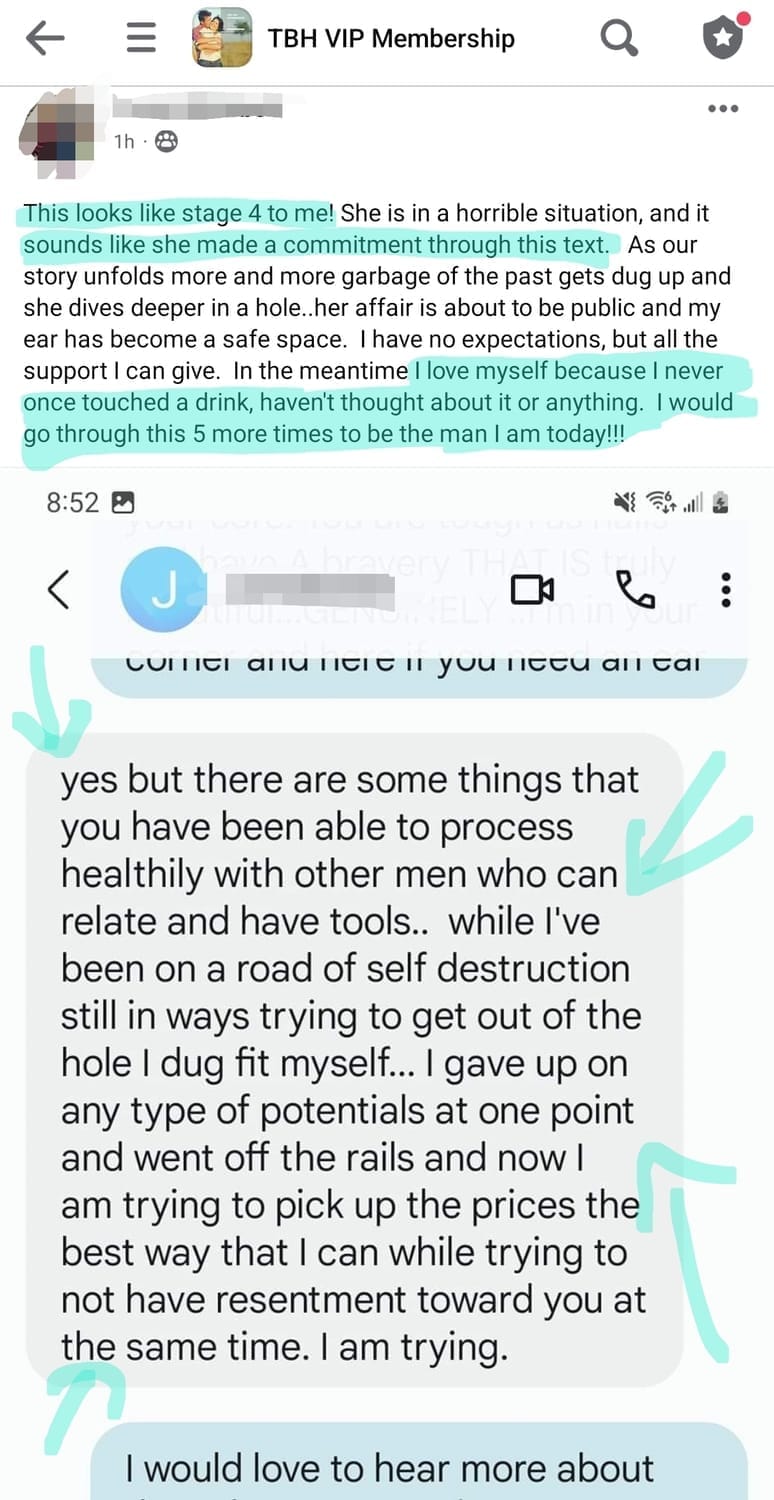Open the hamburger menu icon
This screenshot has width=774, height=1500.
pyautogui.click(x=141, y=38)
